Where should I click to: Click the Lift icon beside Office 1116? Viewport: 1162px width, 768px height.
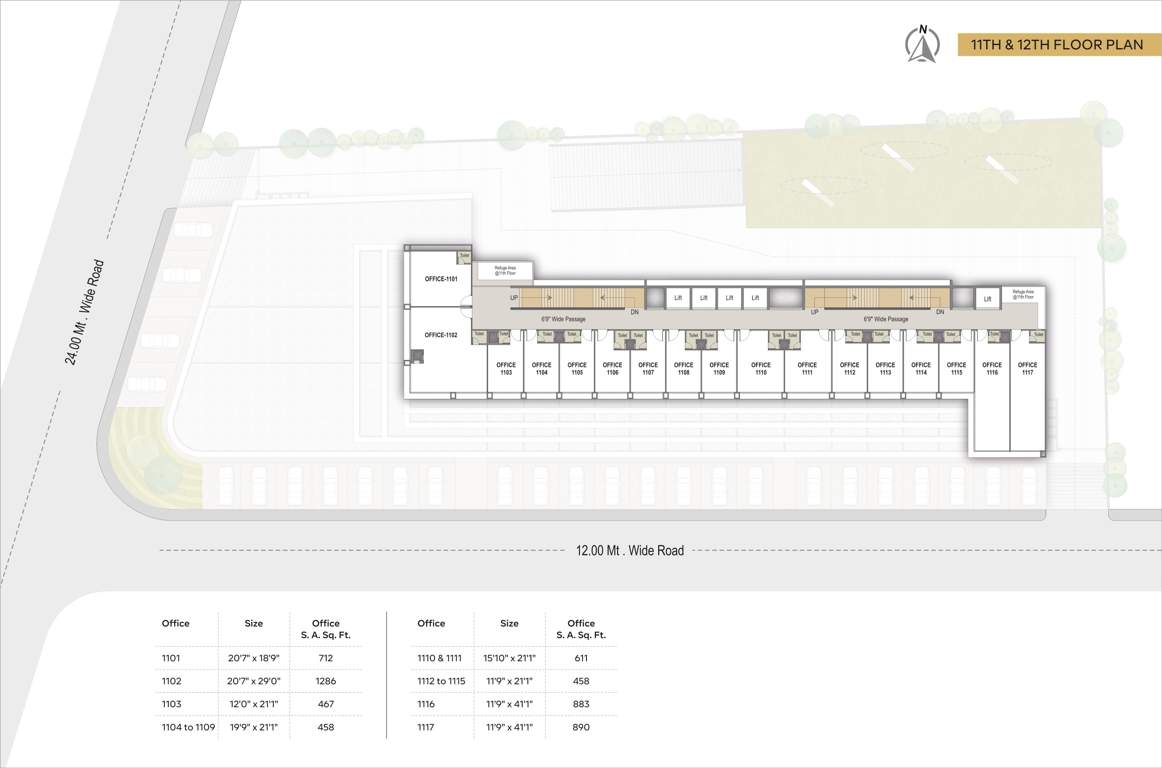tap(988, 296)
